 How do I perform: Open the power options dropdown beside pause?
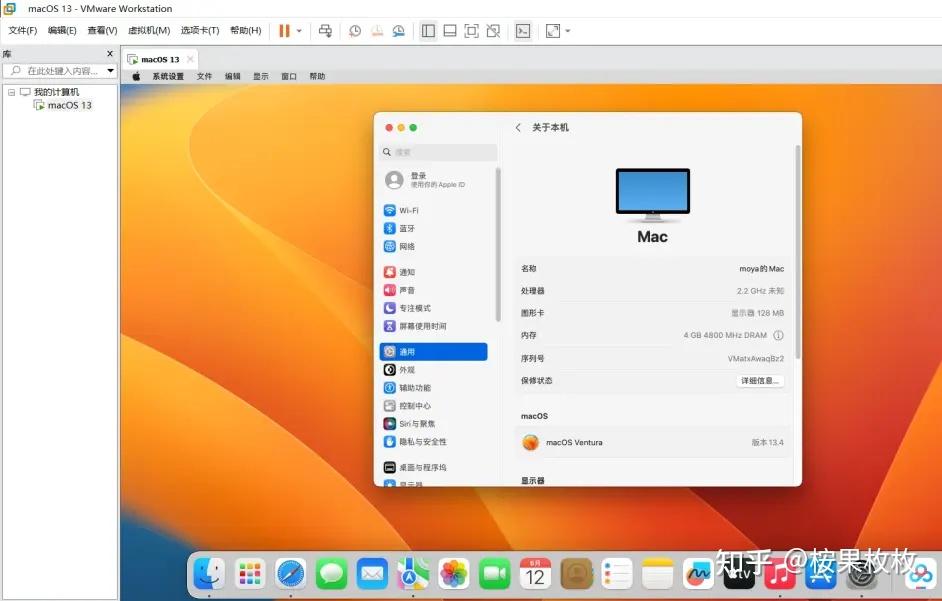point(299,31)
